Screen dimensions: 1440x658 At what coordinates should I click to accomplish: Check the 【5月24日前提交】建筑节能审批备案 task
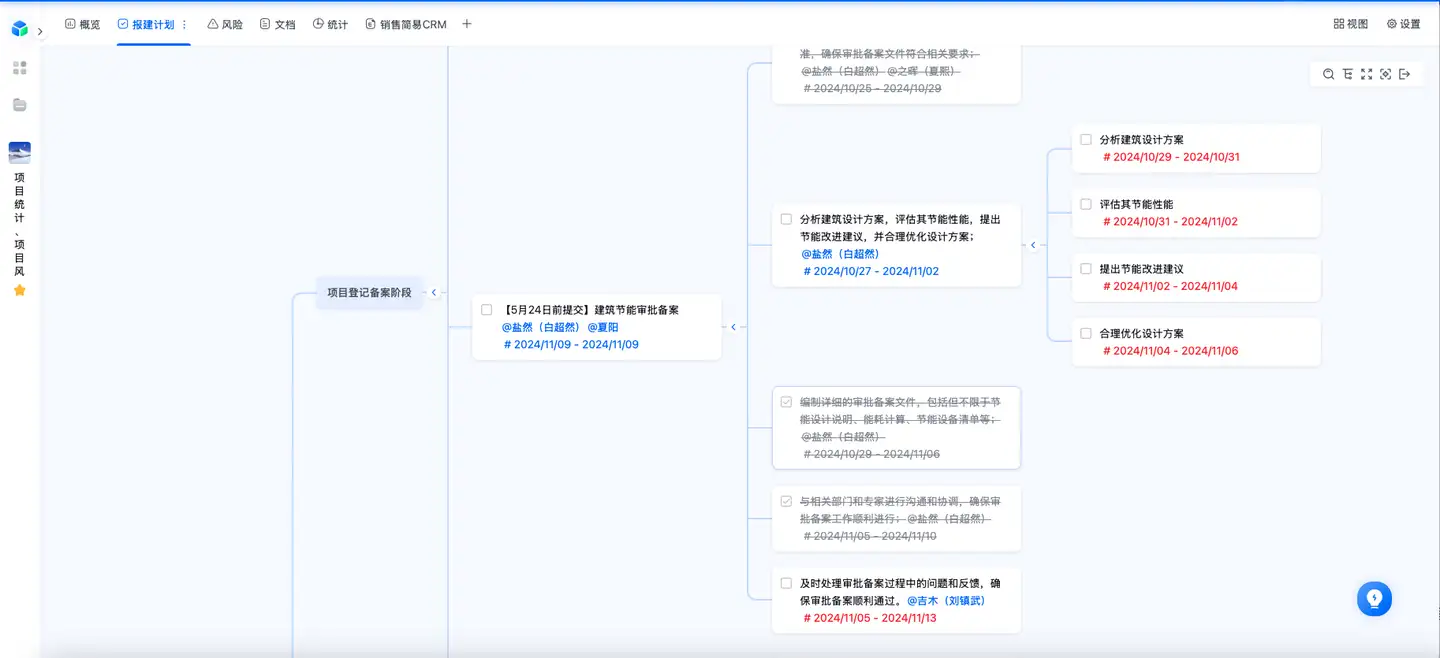[487, 310]
